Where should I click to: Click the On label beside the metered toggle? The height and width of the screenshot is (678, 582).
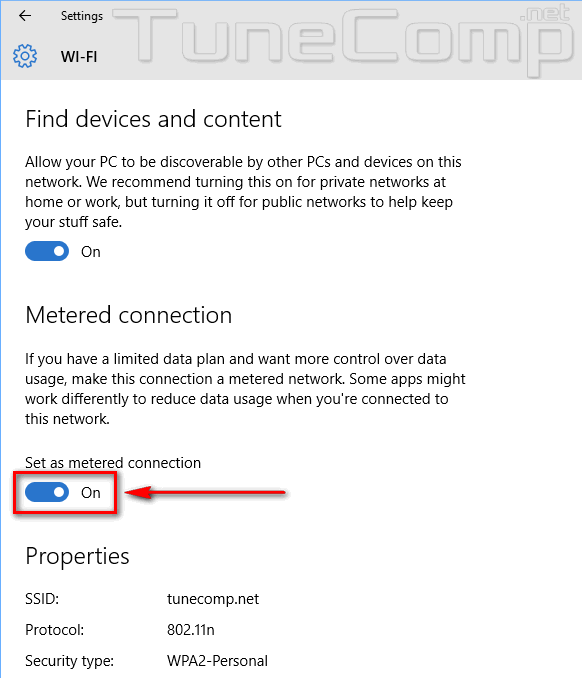(91, 493)
